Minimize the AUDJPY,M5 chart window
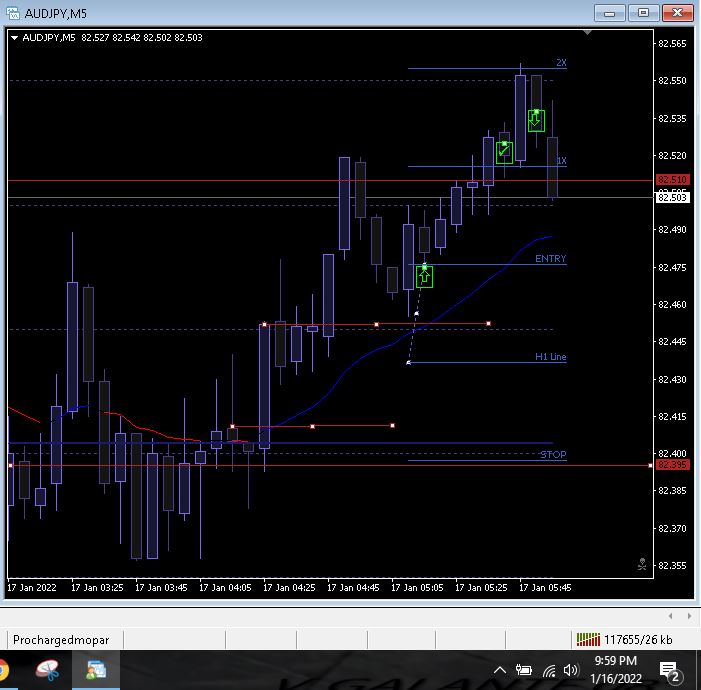The image size is (701, 690). coord(610,13)
